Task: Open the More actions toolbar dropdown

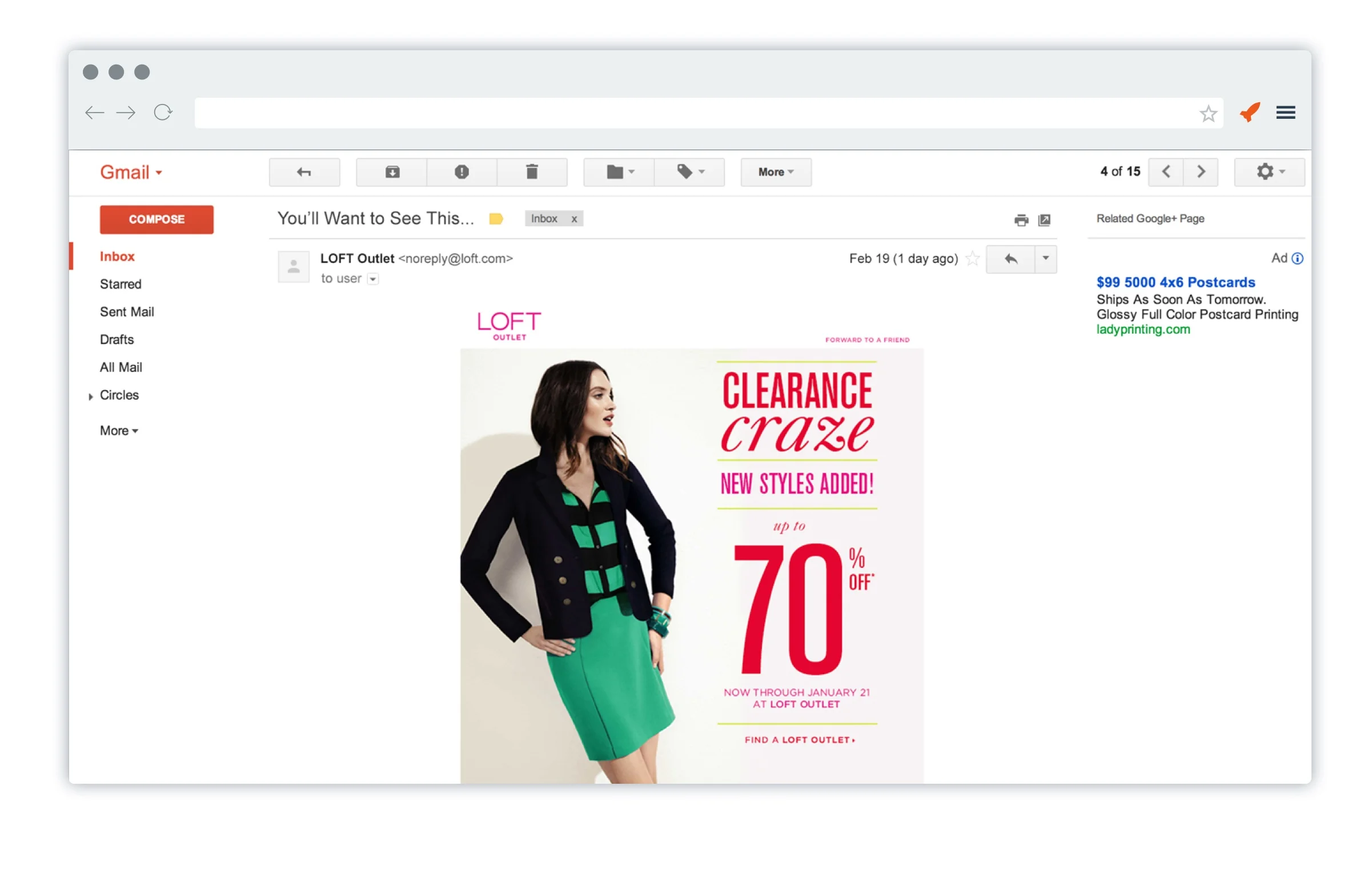Action: tap(776, 172)
